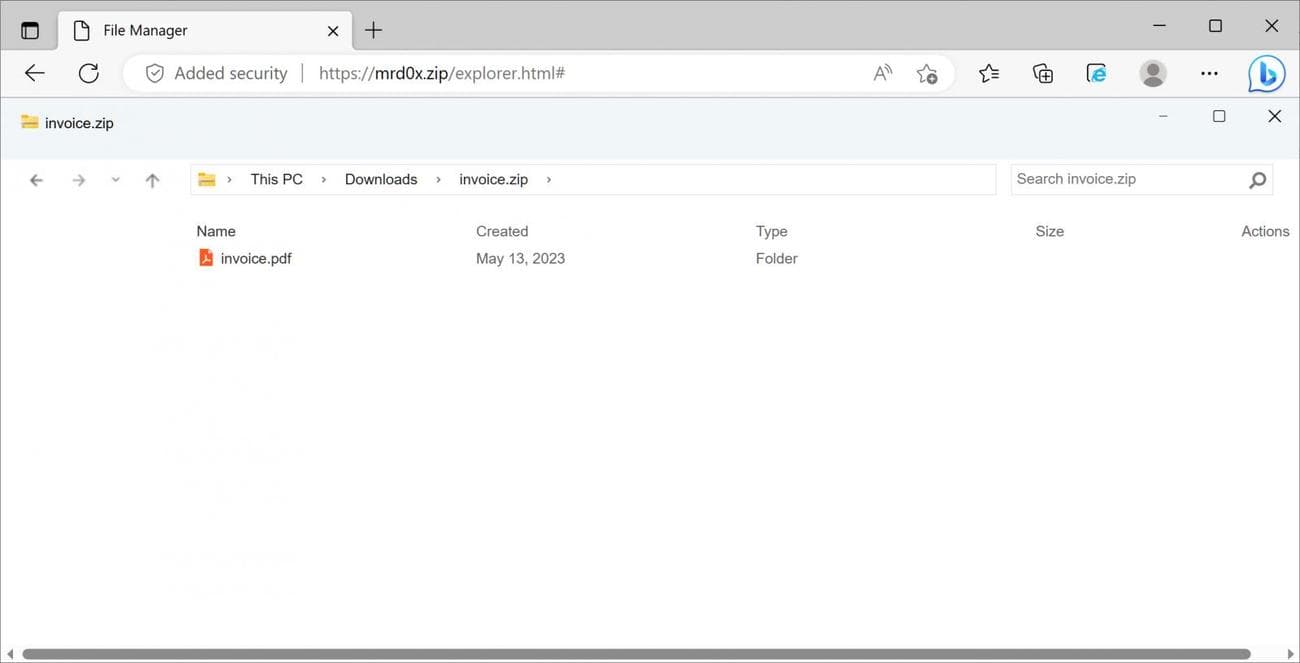Add this page to favorites
1300x663 pixels.
(927, 72)
